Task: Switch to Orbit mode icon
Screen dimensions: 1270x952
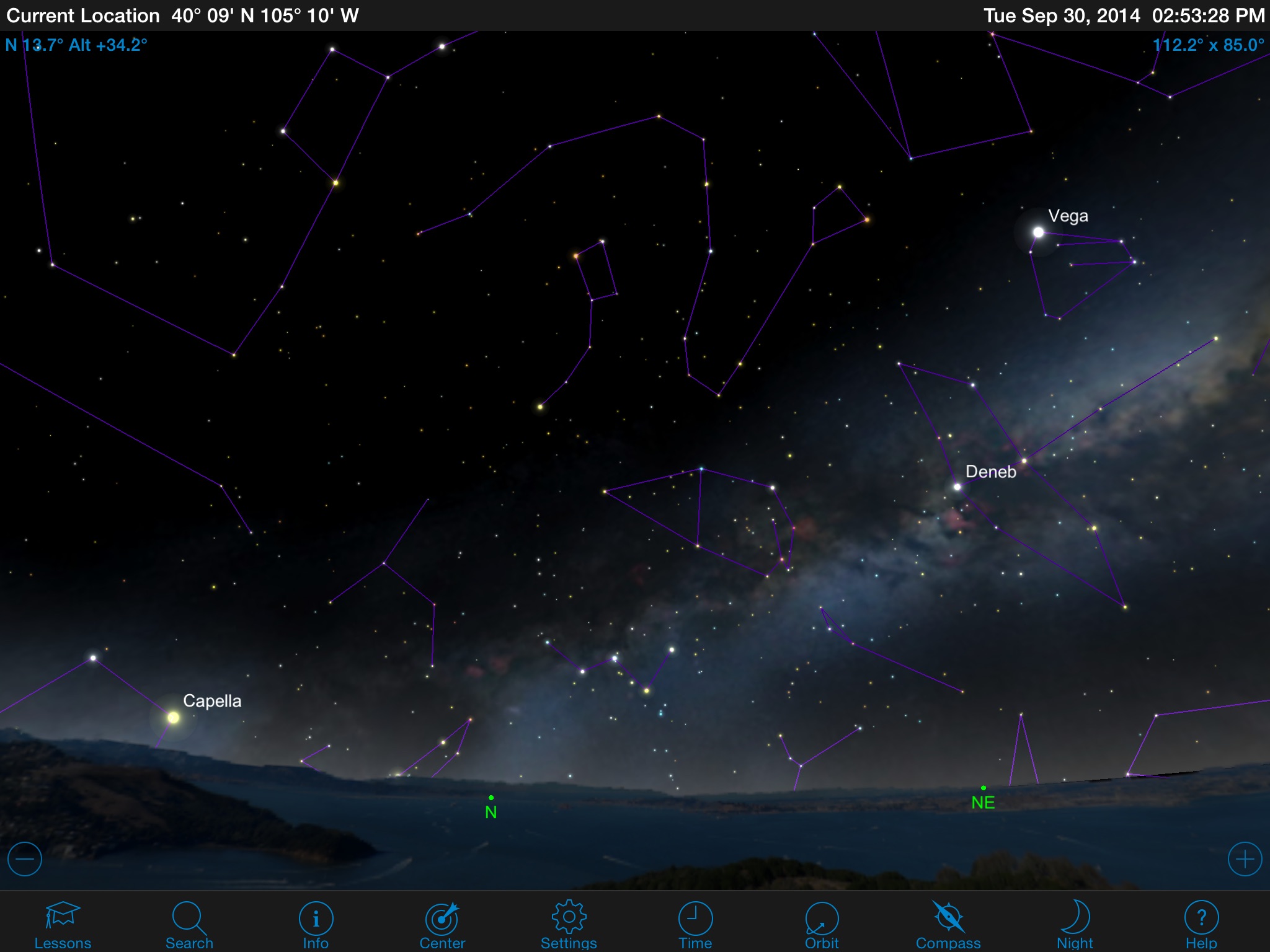Action: pyautogui.click(x=822, y=918)
